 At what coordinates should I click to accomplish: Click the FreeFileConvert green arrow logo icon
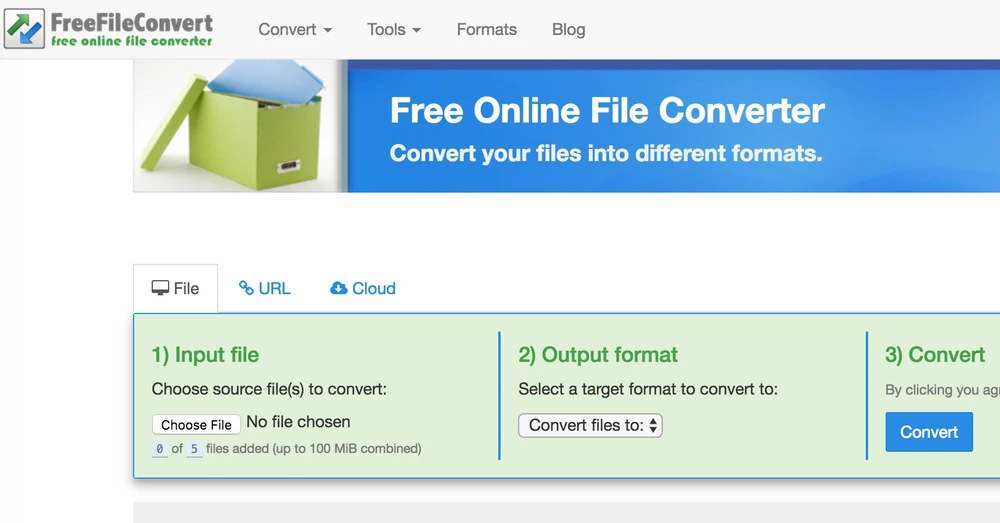[25, 29]
